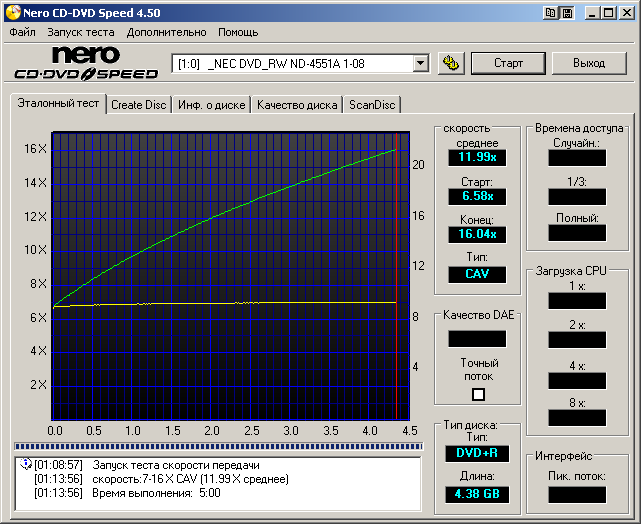Open the Дополнительно menu
This screenshot has height=524, width=641.
pos(166,32)
